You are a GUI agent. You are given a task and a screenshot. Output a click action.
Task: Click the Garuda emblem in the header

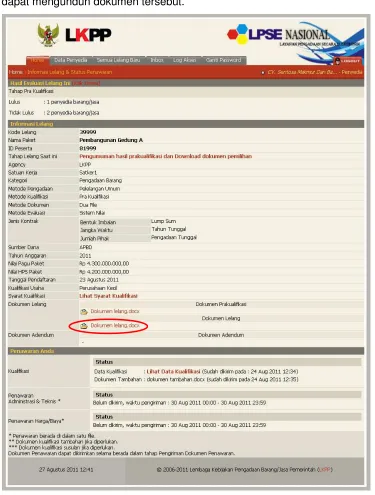pyautogui.click(x=48, y=35)
